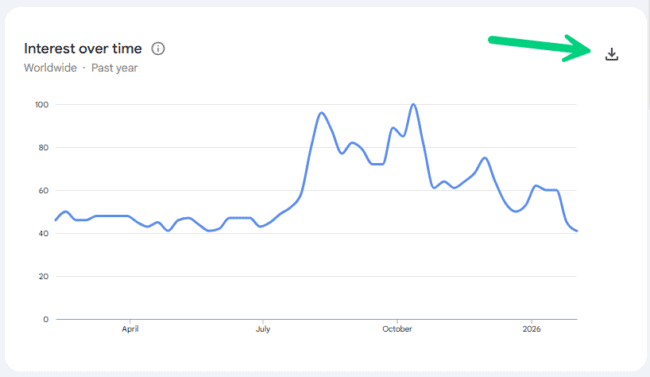Click the 'October' axis label

tap(397, 329)
